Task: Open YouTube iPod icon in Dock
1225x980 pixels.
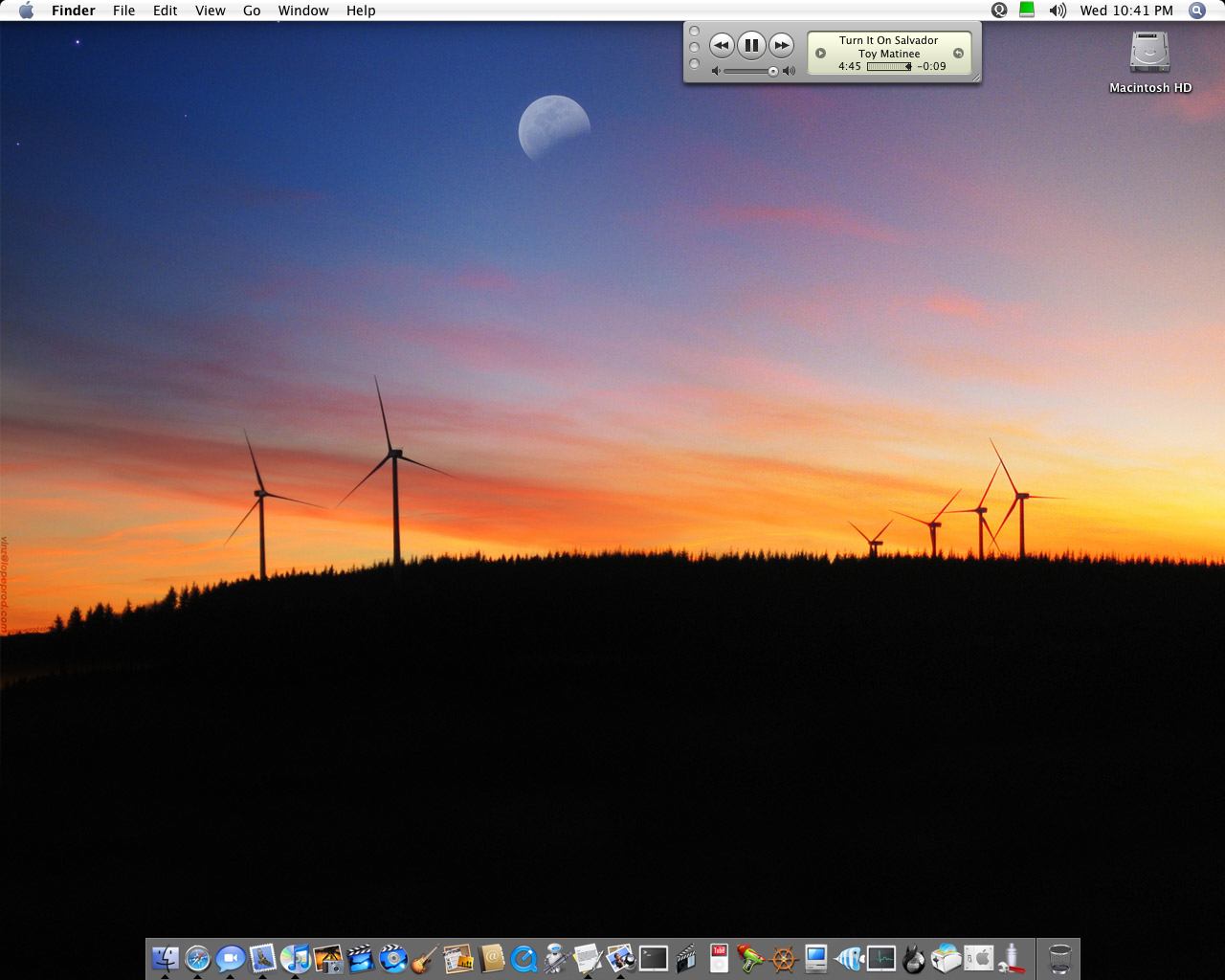Action: pos(718,958)
